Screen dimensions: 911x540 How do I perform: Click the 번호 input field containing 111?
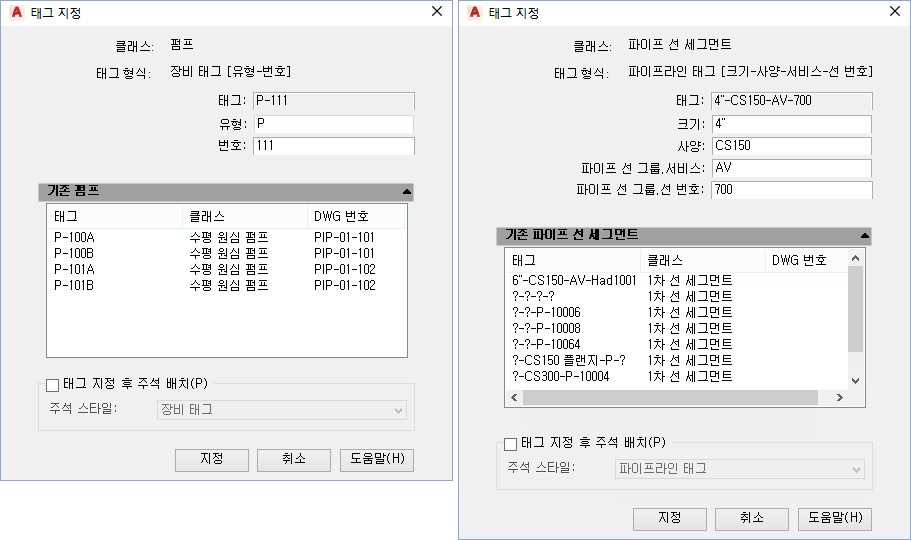(x=332, y=146)
